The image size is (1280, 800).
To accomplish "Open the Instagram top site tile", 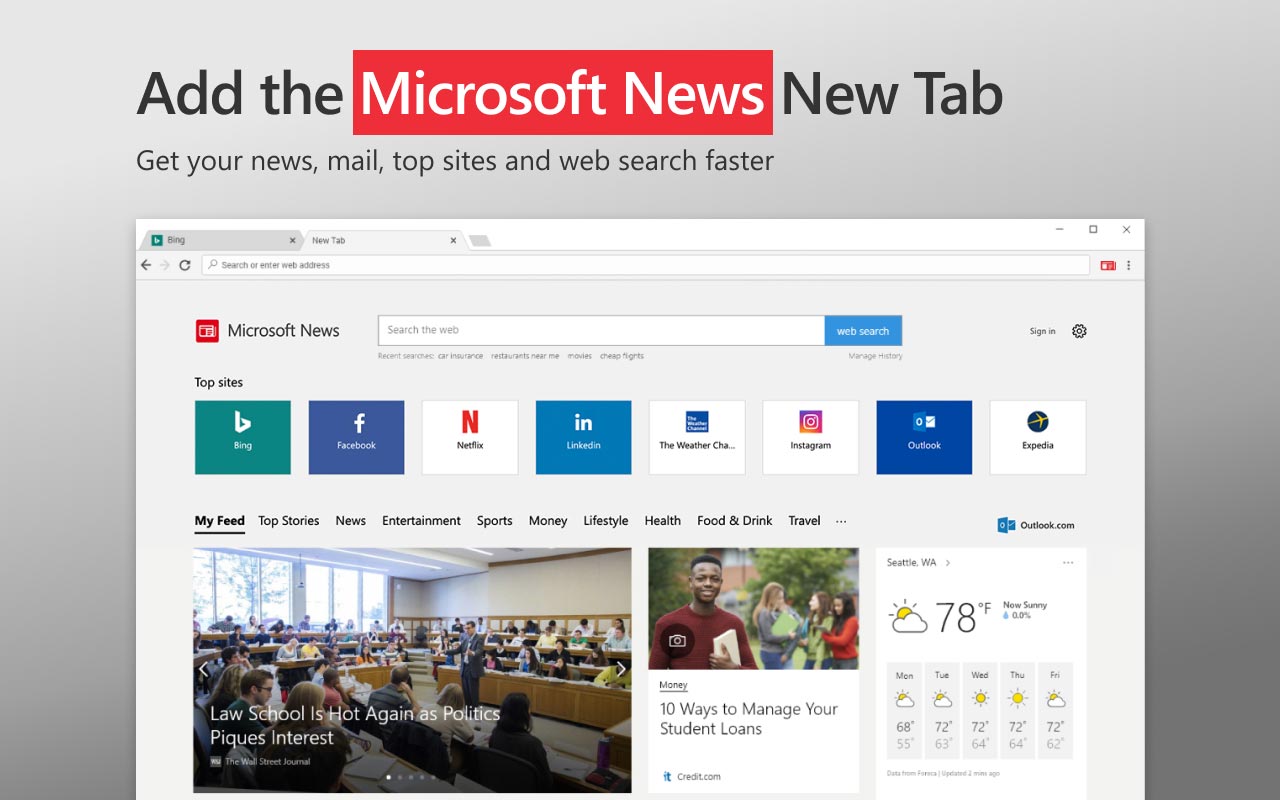I will 811,437.
